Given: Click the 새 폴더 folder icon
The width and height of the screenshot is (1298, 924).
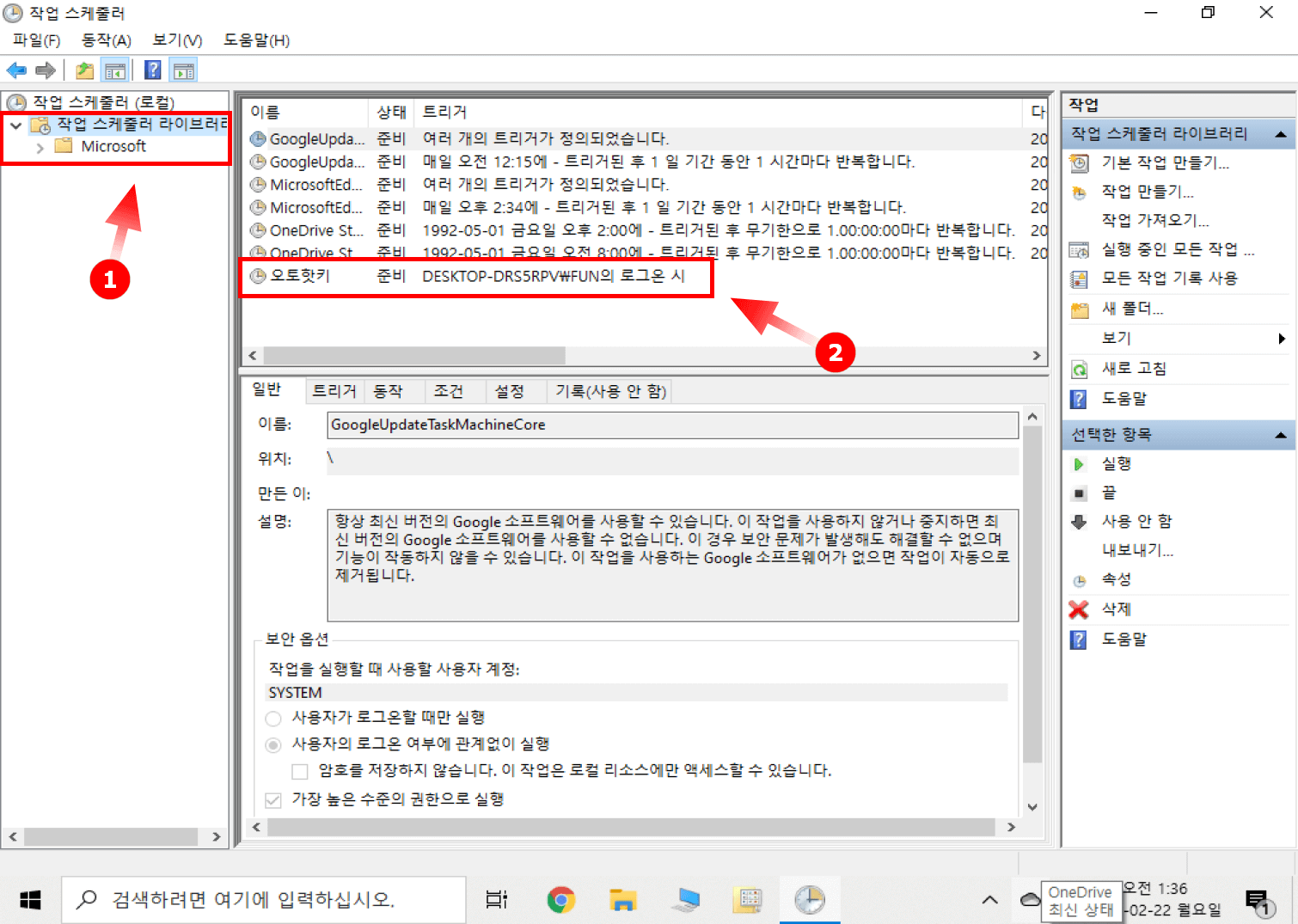Looking at the screenshot, I should (x=1079, y=309).
